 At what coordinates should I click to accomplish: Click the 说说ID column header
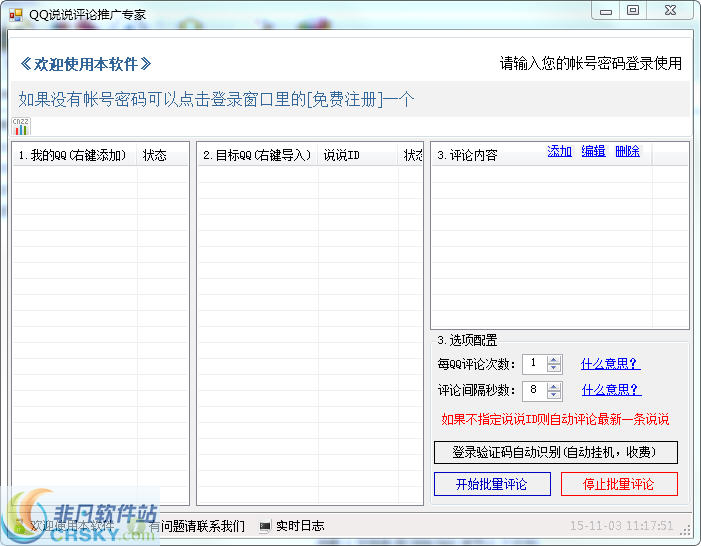click(358, 155)
